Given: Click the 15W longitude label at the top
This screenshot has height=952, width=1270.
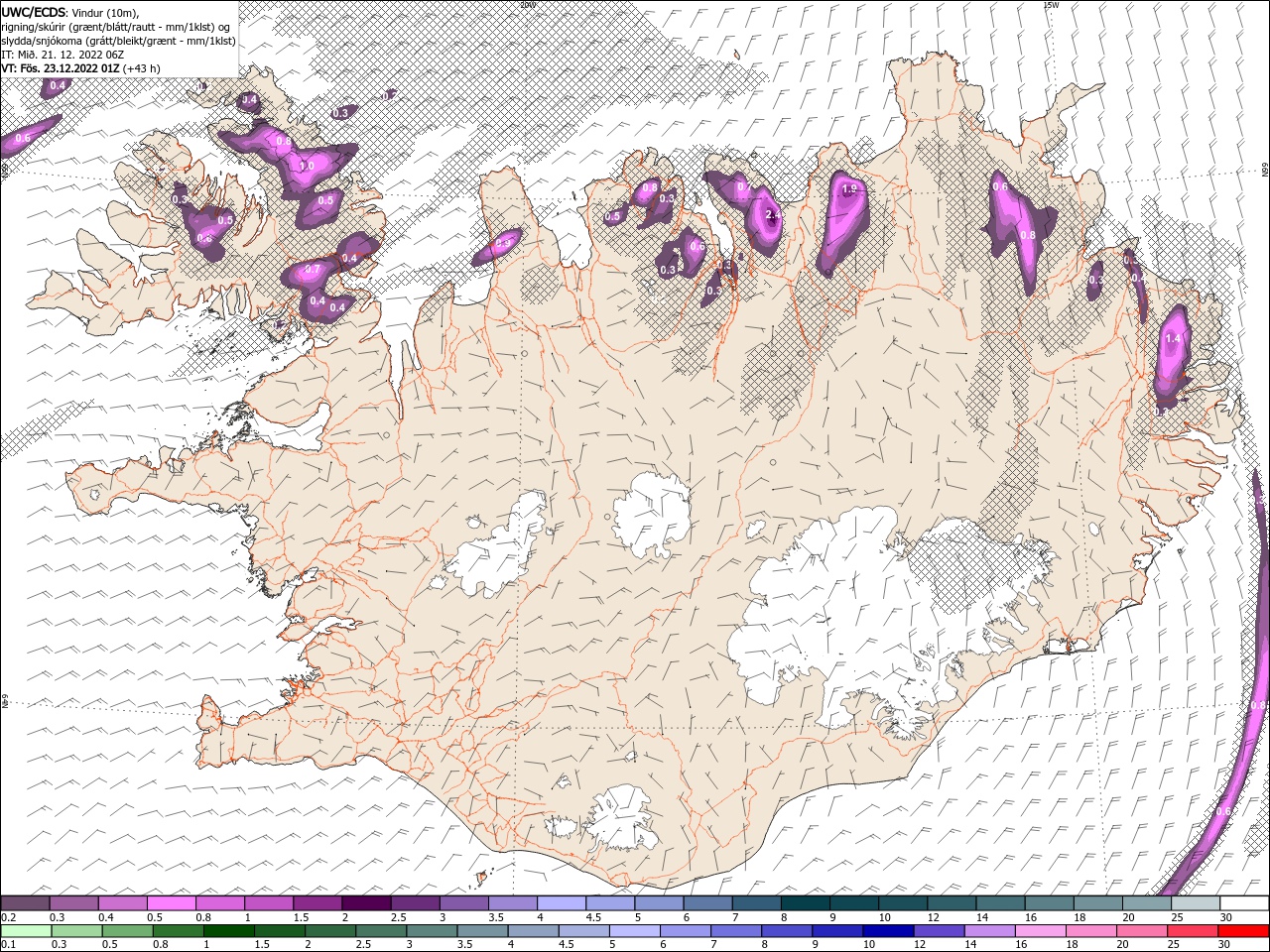Looking at the screenshot, I should 1051,5.
